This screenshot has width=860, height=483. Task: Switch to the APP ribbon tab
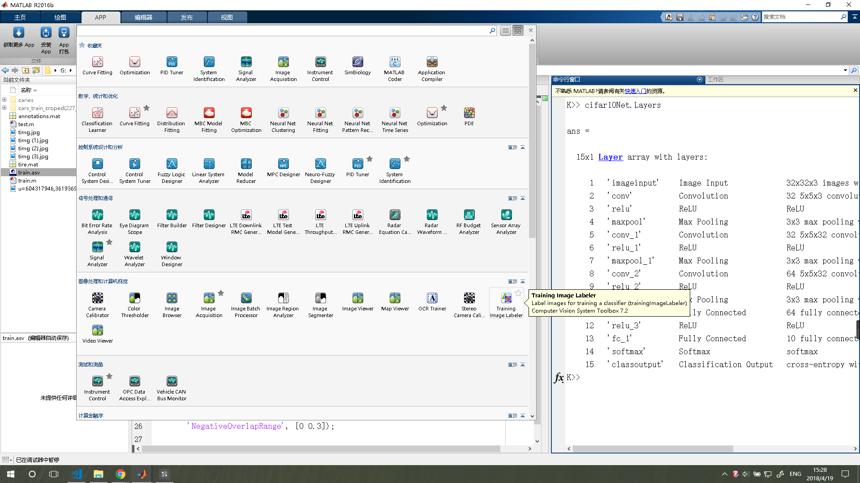[x=100, y=18]
